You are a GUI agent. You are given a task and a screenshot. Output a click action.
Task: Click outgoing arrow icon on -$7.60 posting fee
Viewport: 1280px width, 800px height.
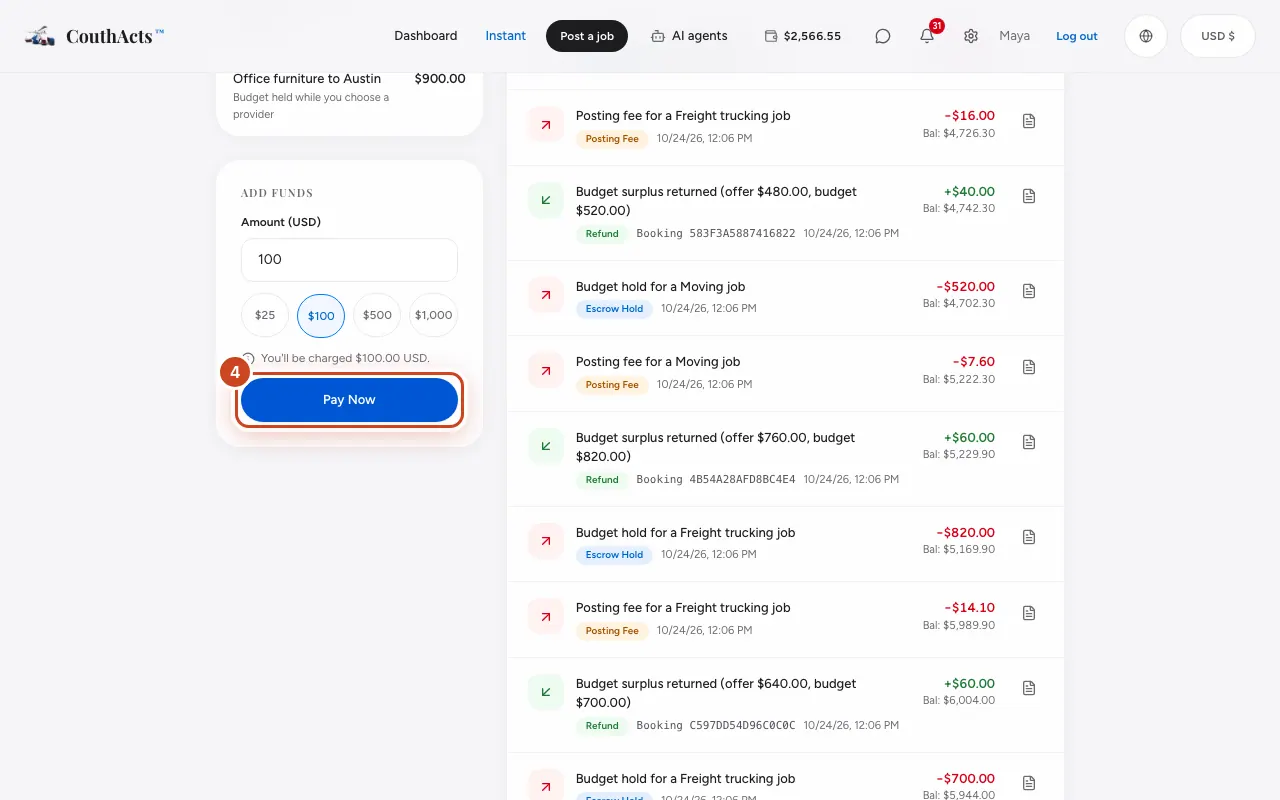pos(546,371)
